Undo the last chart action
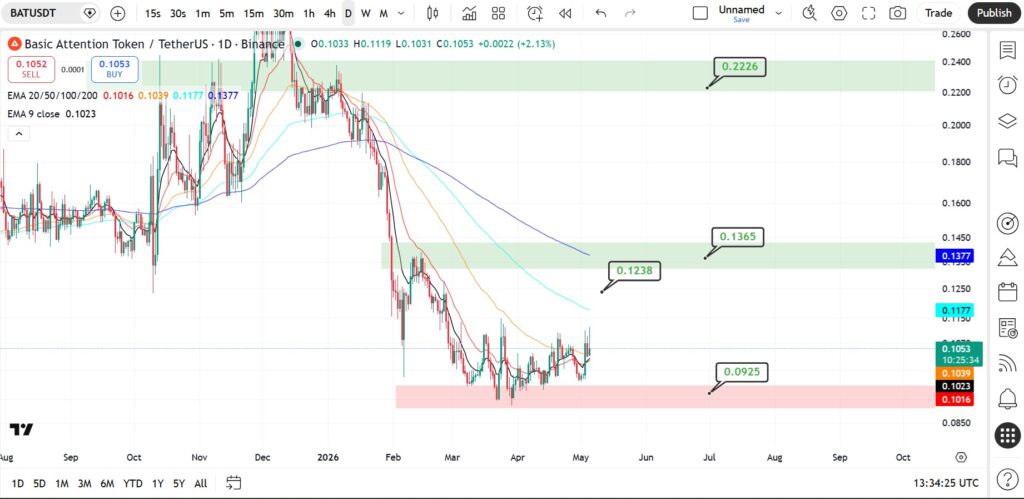1024x499 pixels. point(601,13)
